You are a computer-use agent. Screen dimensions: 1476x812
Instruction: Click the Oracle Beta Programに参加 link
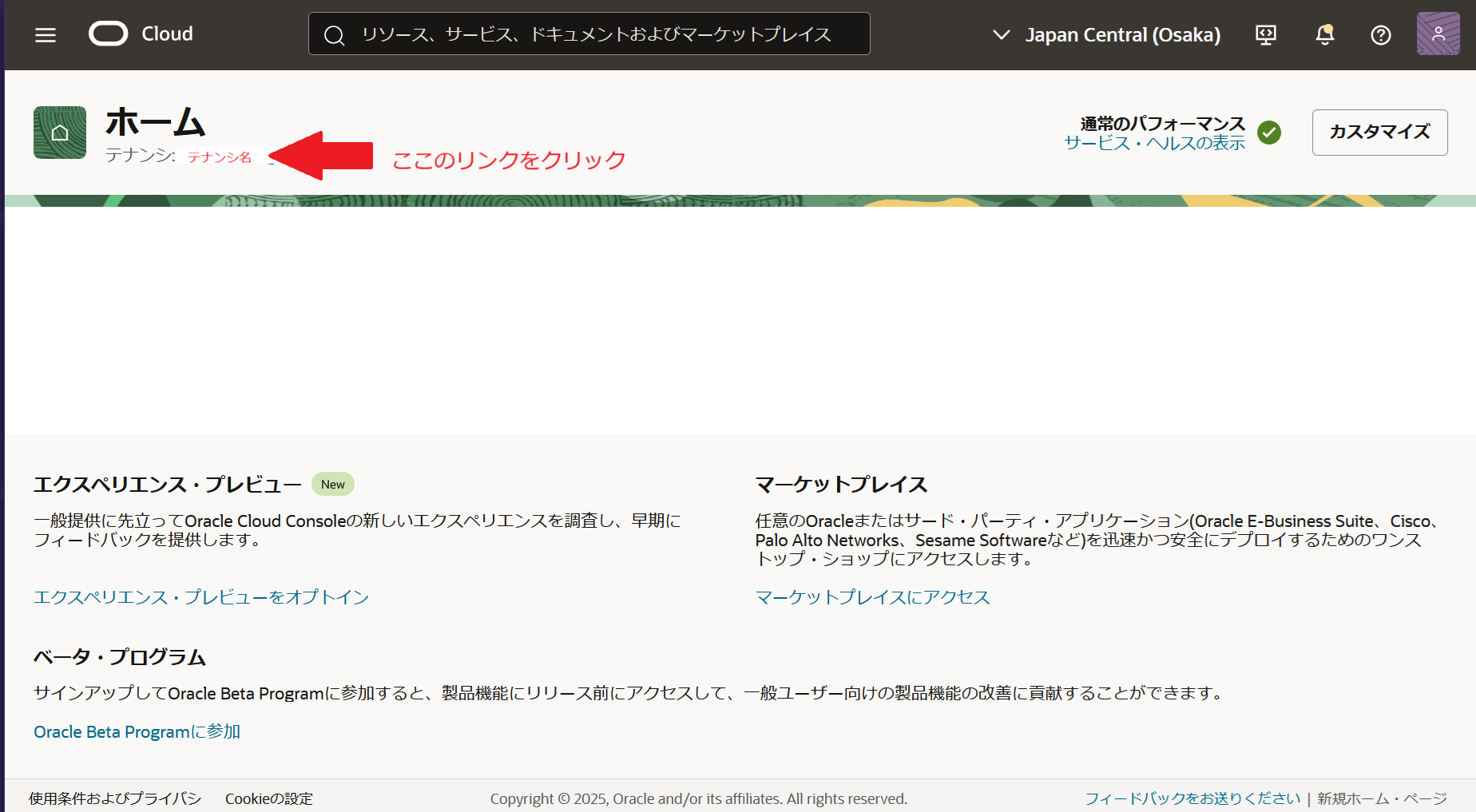click(x=137, y=732)
